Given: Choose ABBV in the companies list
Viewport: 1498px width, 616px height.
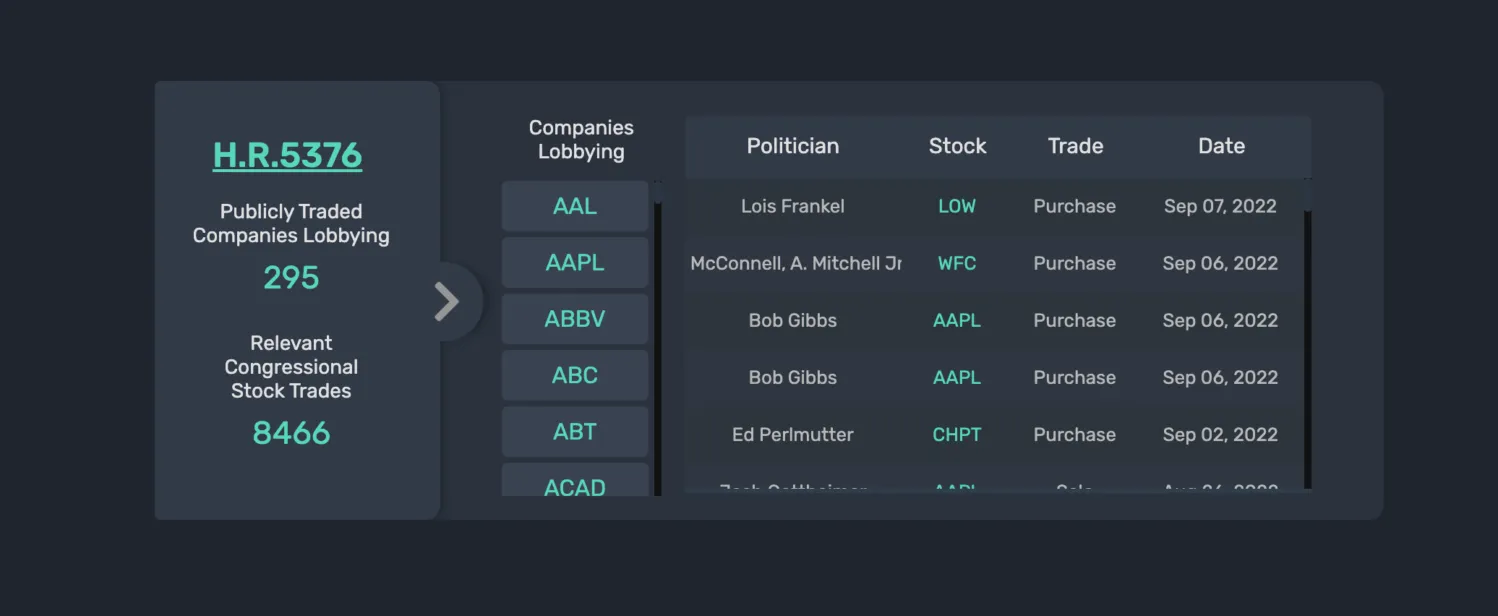Looking at the screenshot, I should point(575,320).
